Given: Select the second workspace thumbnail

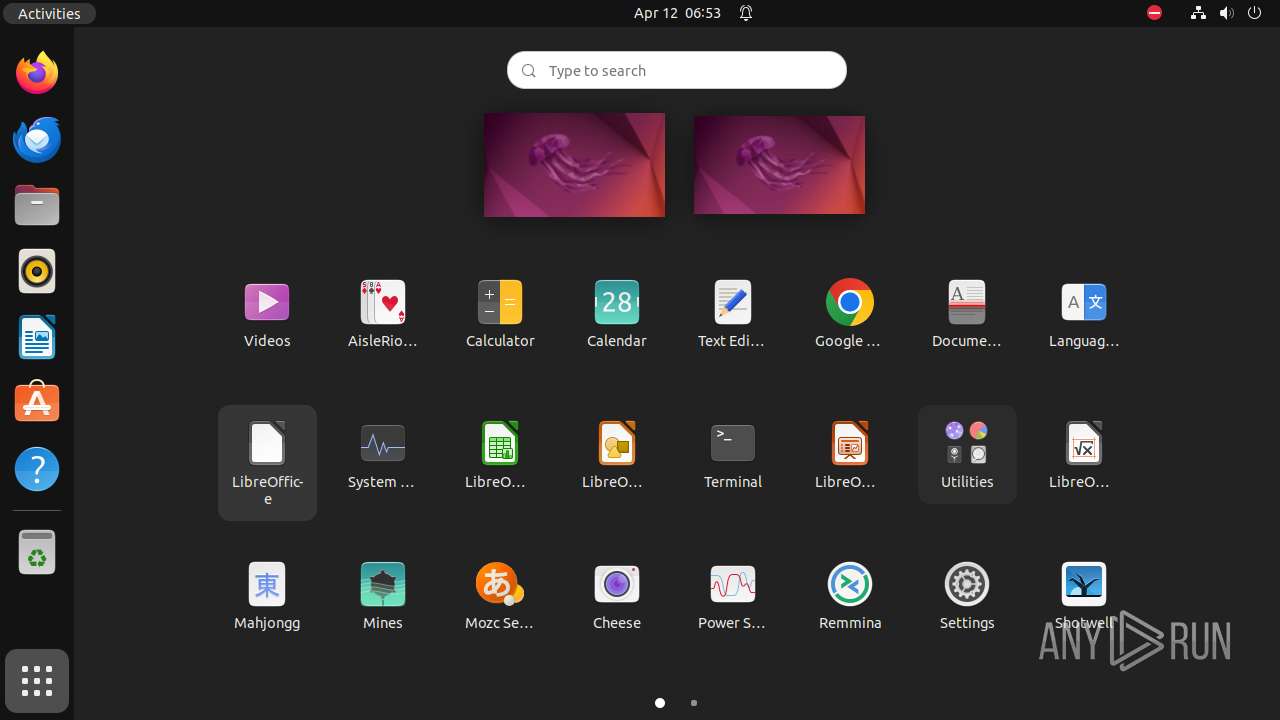Looking at the screenshot, I should (779, 165).
